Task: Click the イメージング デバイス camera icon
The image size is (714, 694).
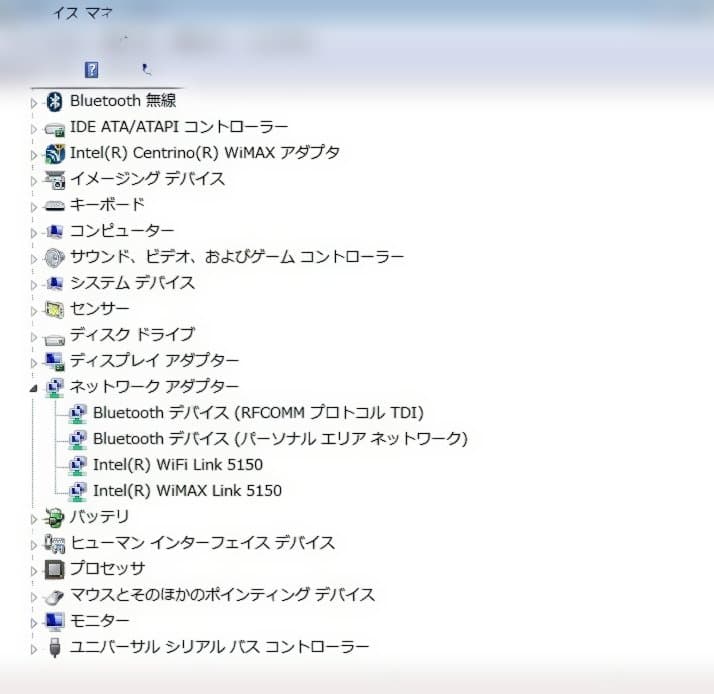Action: pyautogui.click(x=55, y=180)
